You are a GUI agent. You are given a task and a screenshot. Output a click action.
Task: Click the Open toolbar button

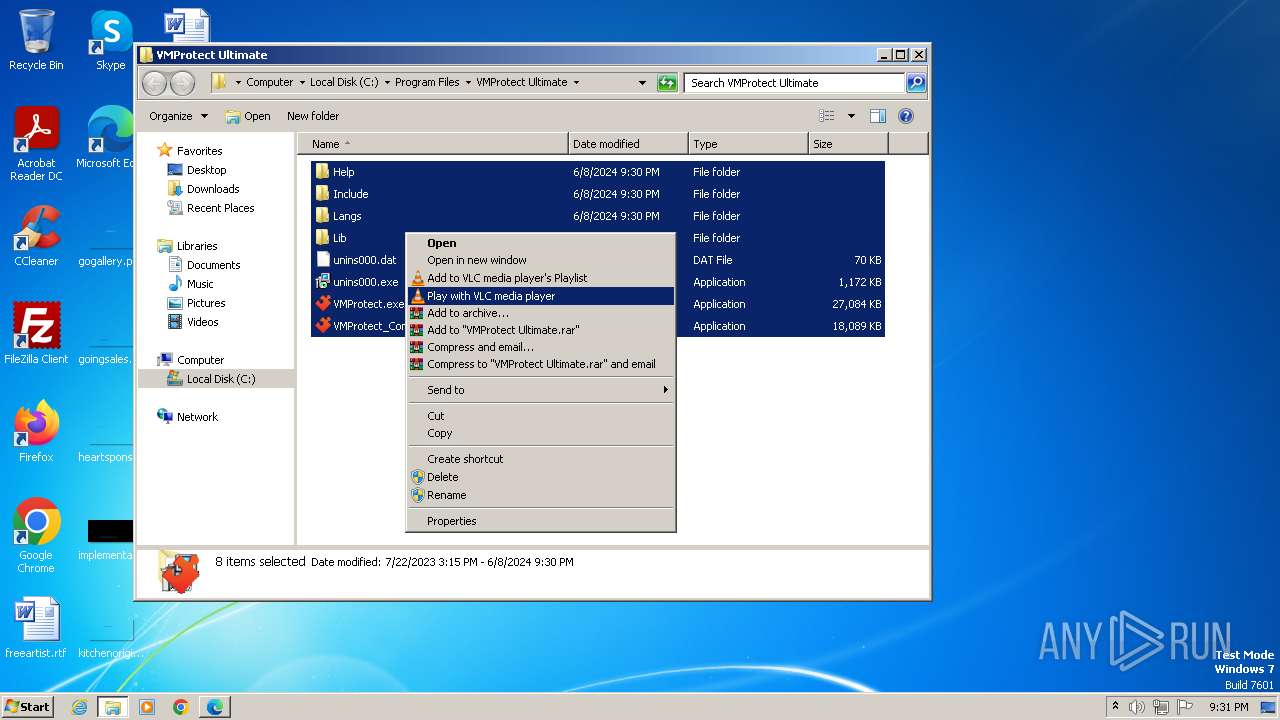248,116
